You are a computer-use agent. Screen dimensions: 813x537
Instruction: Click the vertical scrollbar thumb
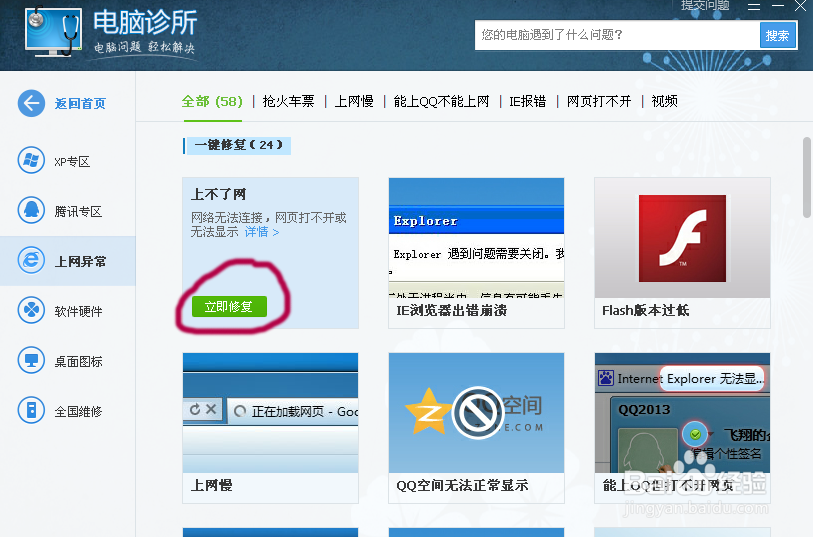pyautogui.click(x=807, y=177)
